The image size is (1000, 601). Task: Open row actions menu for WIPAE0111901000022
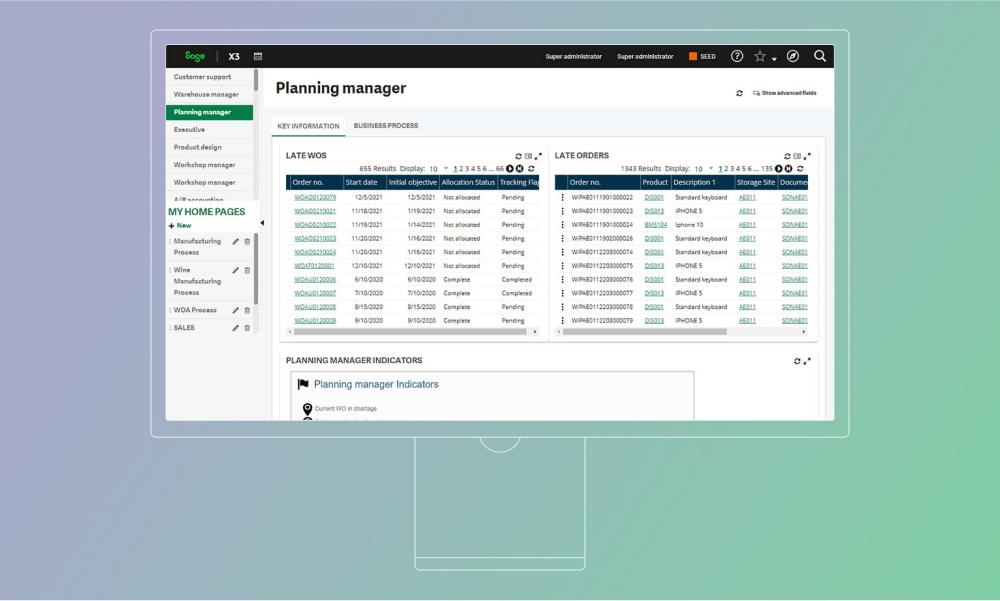[x=562, y=198]
